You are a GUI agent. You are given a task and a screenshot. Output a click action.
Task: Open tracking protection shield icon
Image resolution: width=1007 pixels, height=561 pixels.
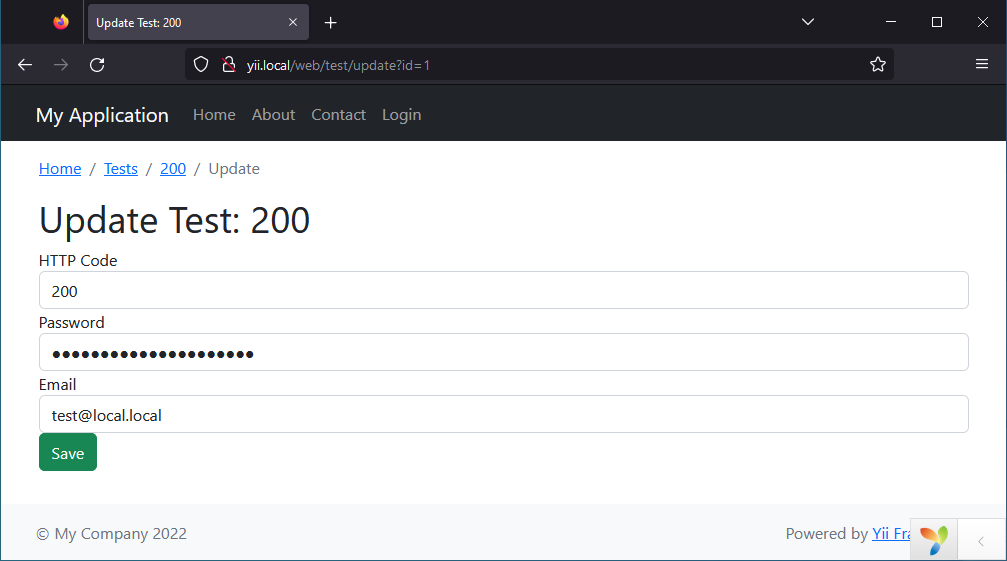point(201,65)
